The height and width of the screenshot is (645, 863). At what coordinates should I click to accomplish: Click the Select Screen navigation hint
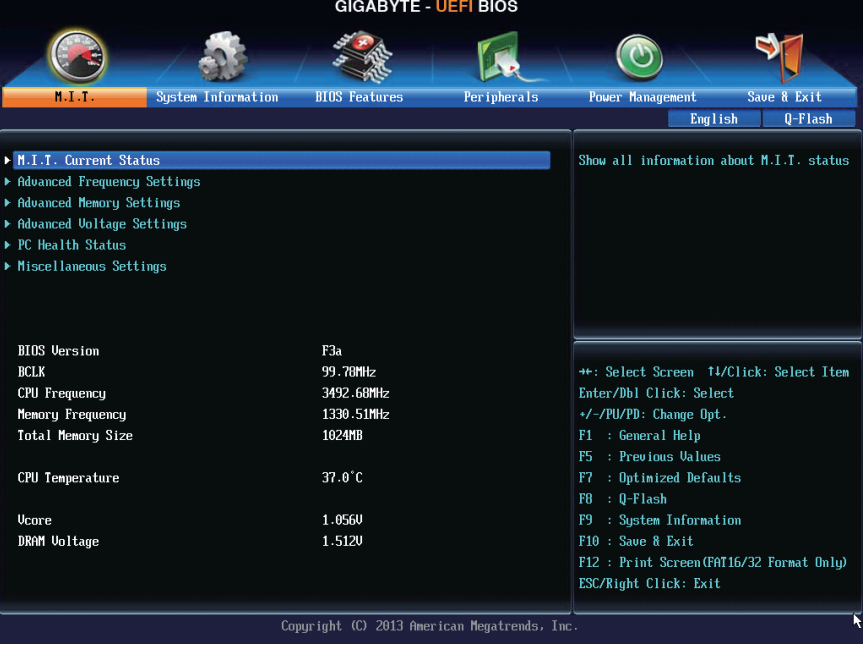[636, 372]
